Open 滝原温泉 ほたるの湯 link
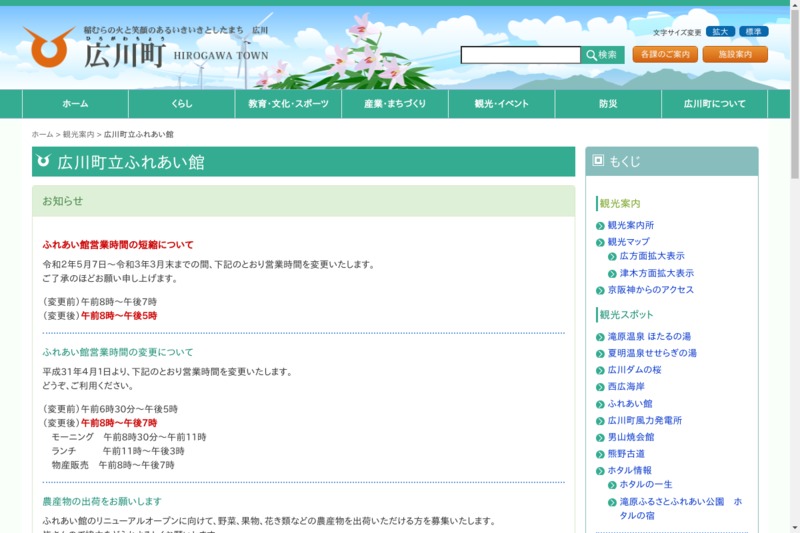The height and width of the screenshot is (533, 800). 649,337
